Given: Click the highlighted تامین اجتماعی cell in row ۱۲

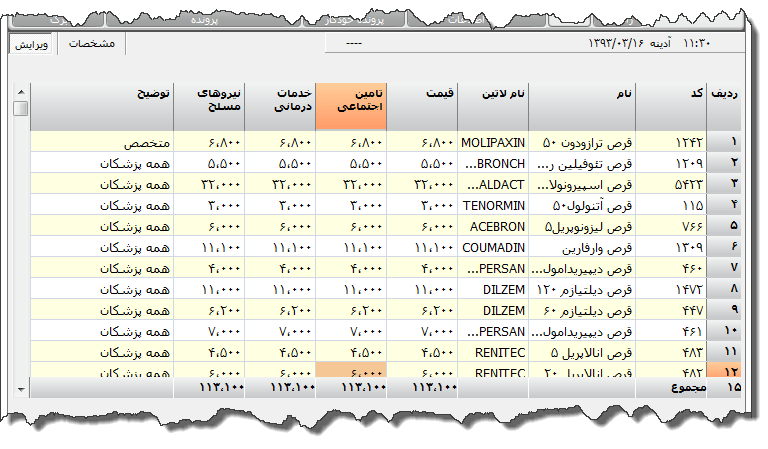Looking at the screenshot, I should point(351,370).
